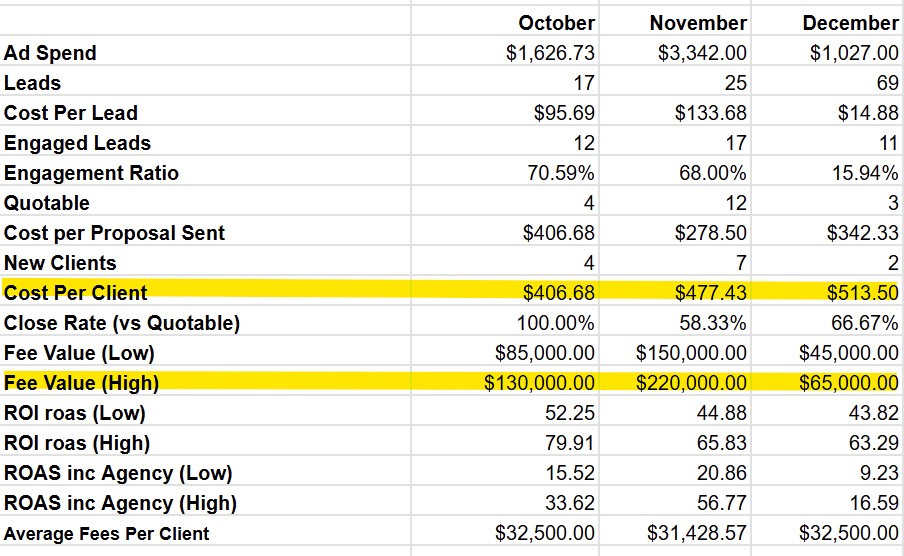Click October Fee Value High $130,000.00 cell
The image size is (904, 556).
540,383
